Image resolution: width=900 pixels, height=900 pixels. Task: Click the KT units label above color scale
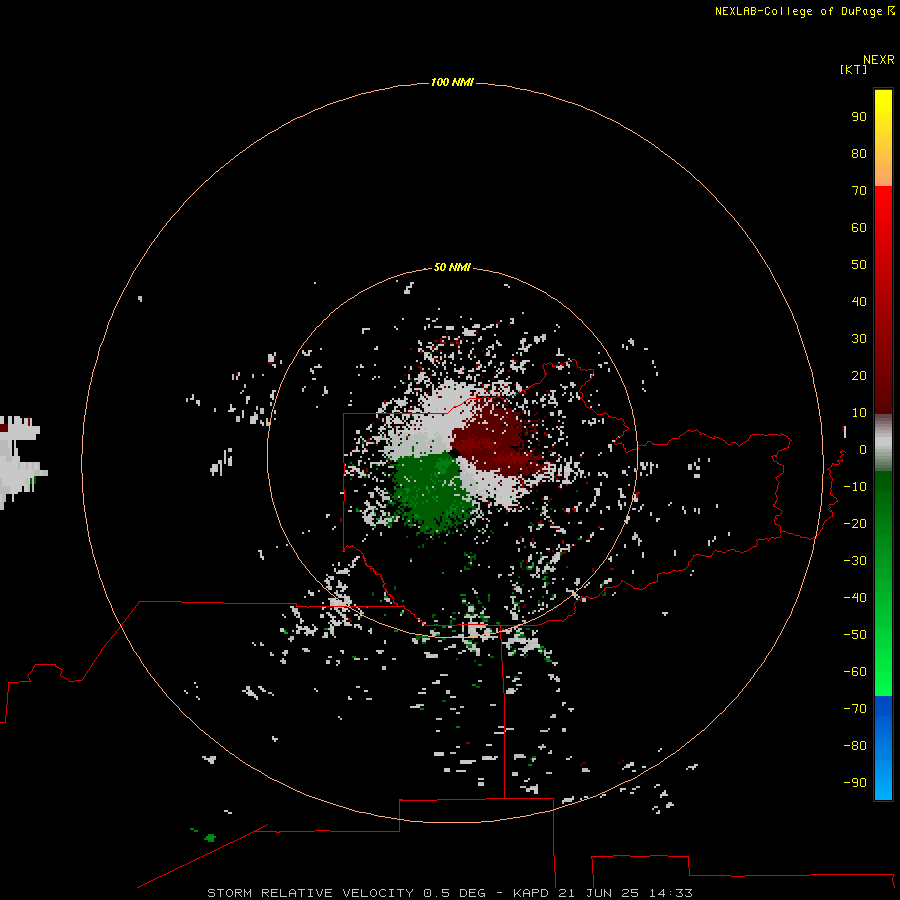(853, 69)
